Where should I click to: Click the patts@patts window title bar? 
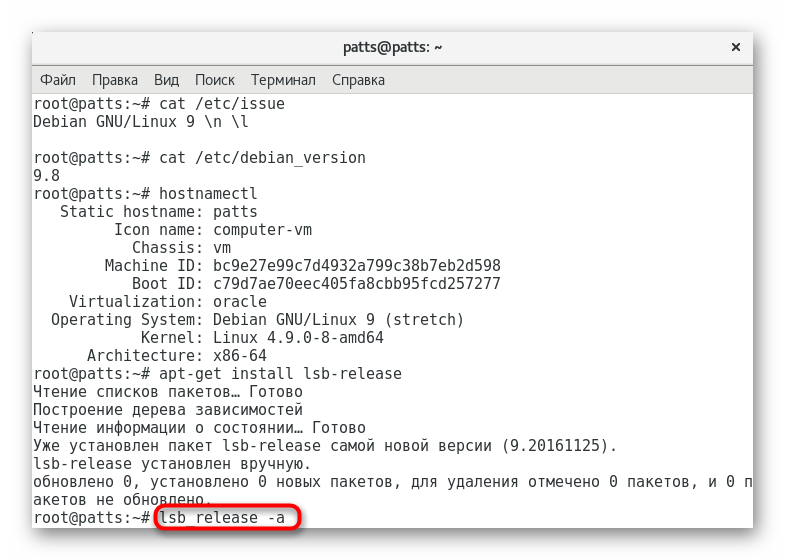[x=392, y=47]
